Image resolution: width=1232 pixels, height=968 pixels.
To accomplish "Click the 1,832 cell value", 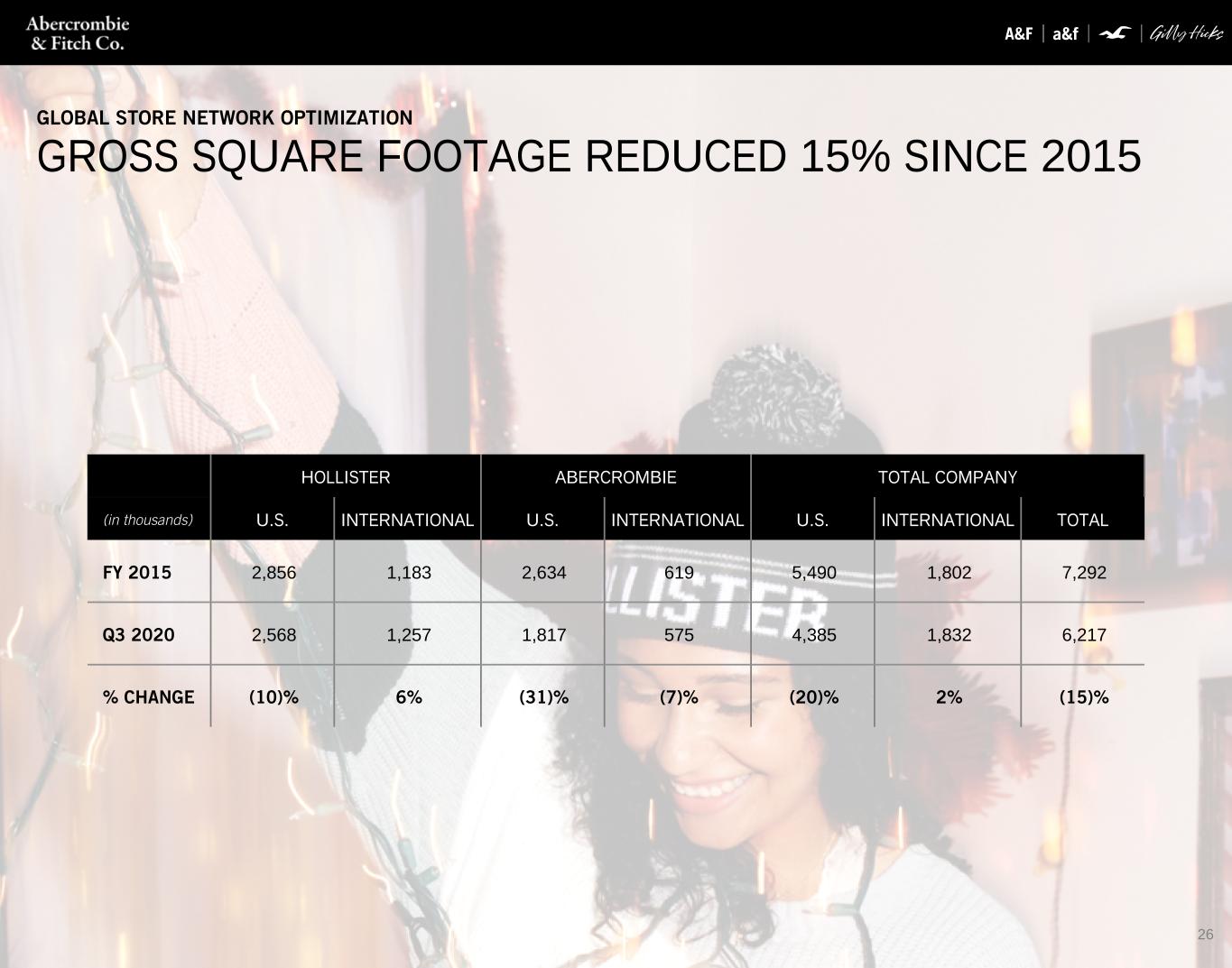I will click(x=949, y=635).
